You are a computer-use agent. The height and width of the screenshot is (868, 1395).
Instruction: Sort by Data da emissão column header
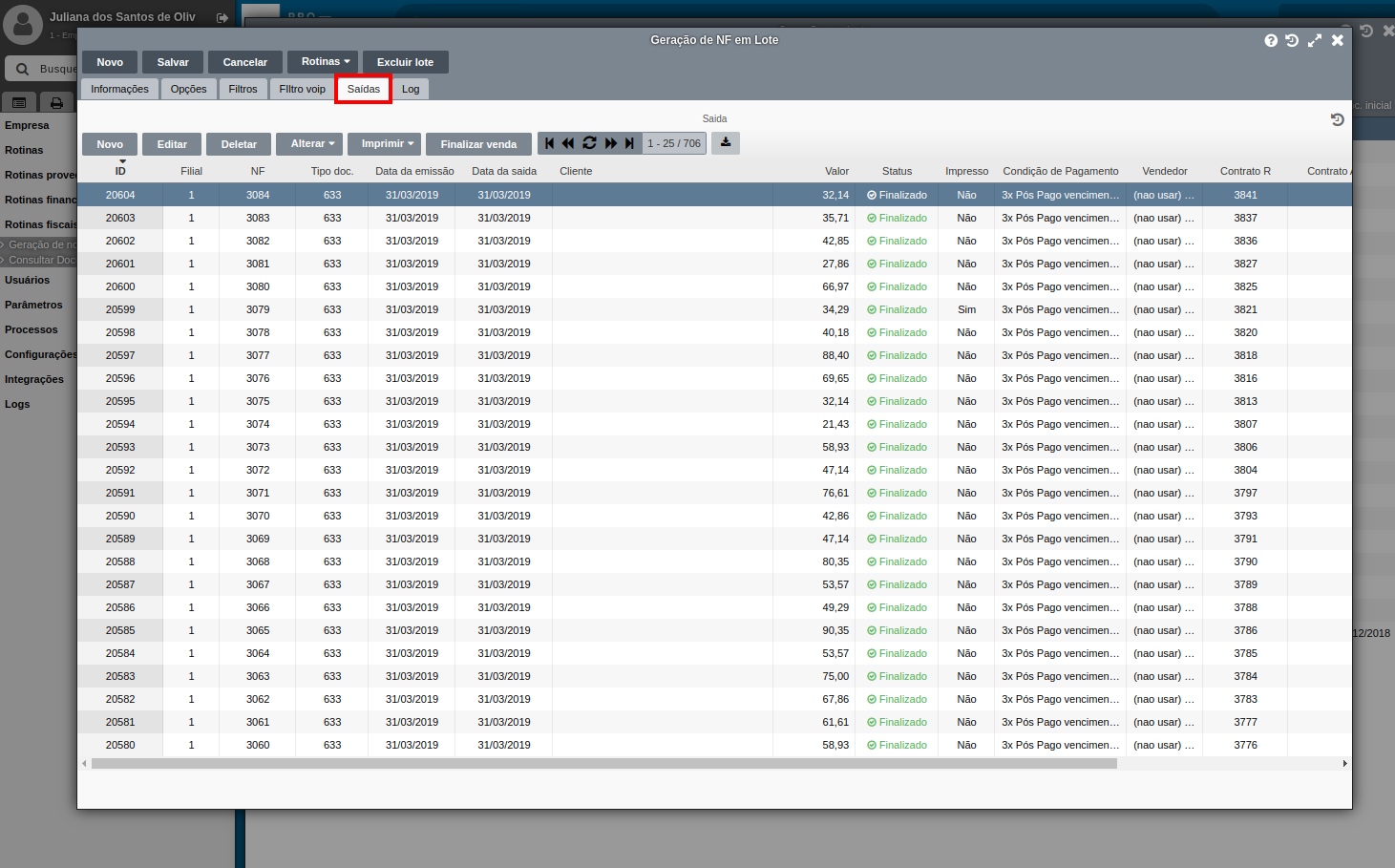414,171
